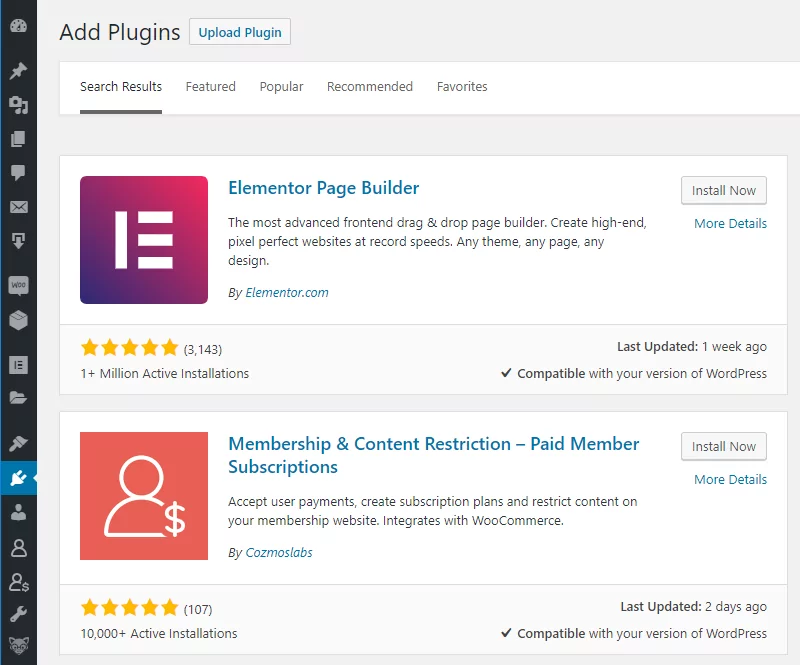Click the Upload Plugin button
The image size is (800, 665).
tap(240, 32)
